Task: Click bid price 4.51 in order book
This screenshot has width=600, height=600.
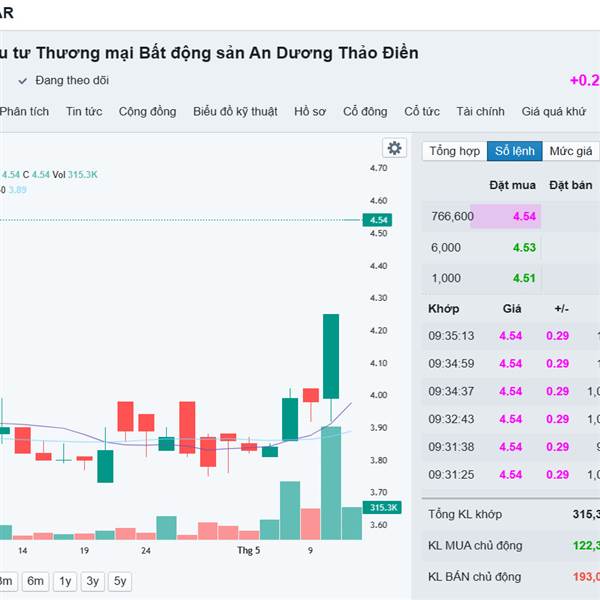Action: [x=524, y=278]
